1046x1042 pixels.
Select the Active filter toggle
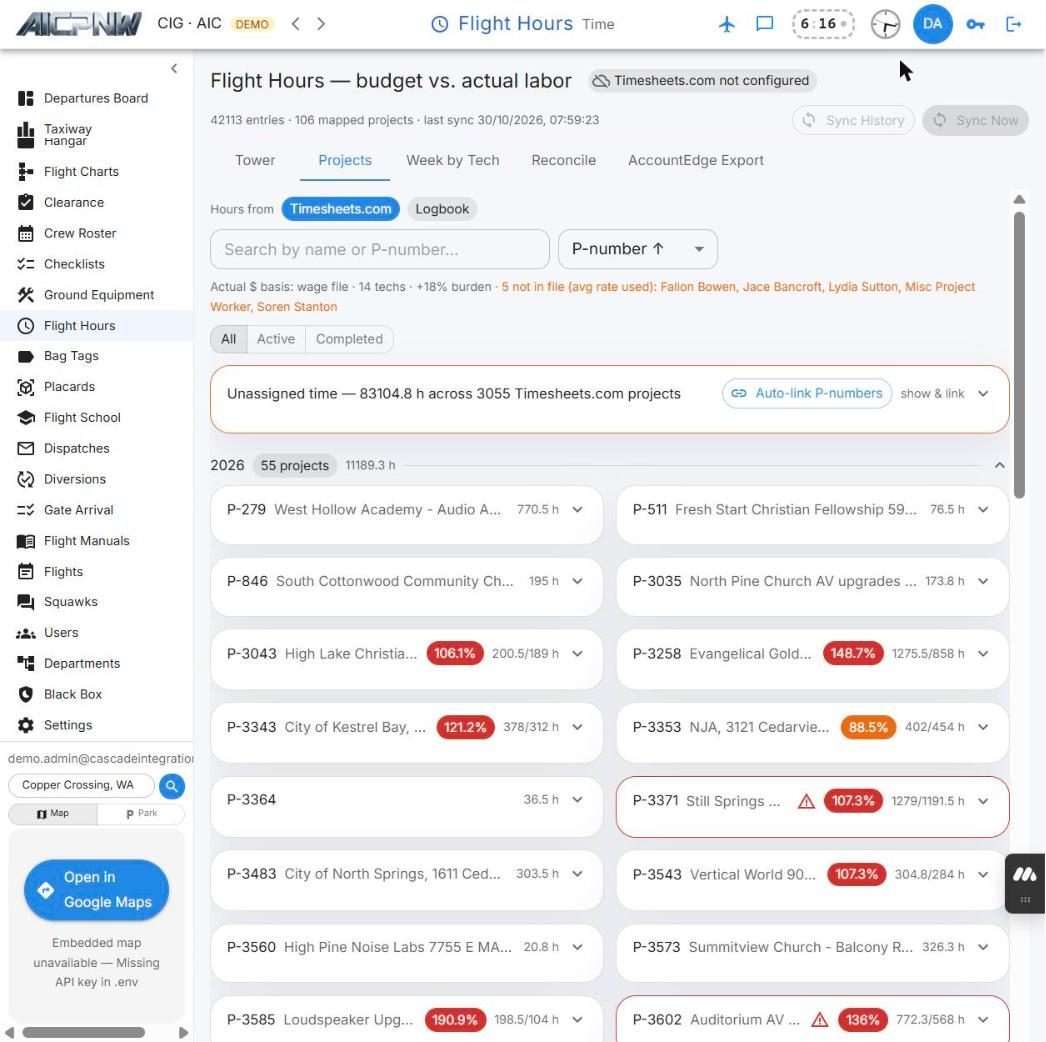click(x=276, y=339)
